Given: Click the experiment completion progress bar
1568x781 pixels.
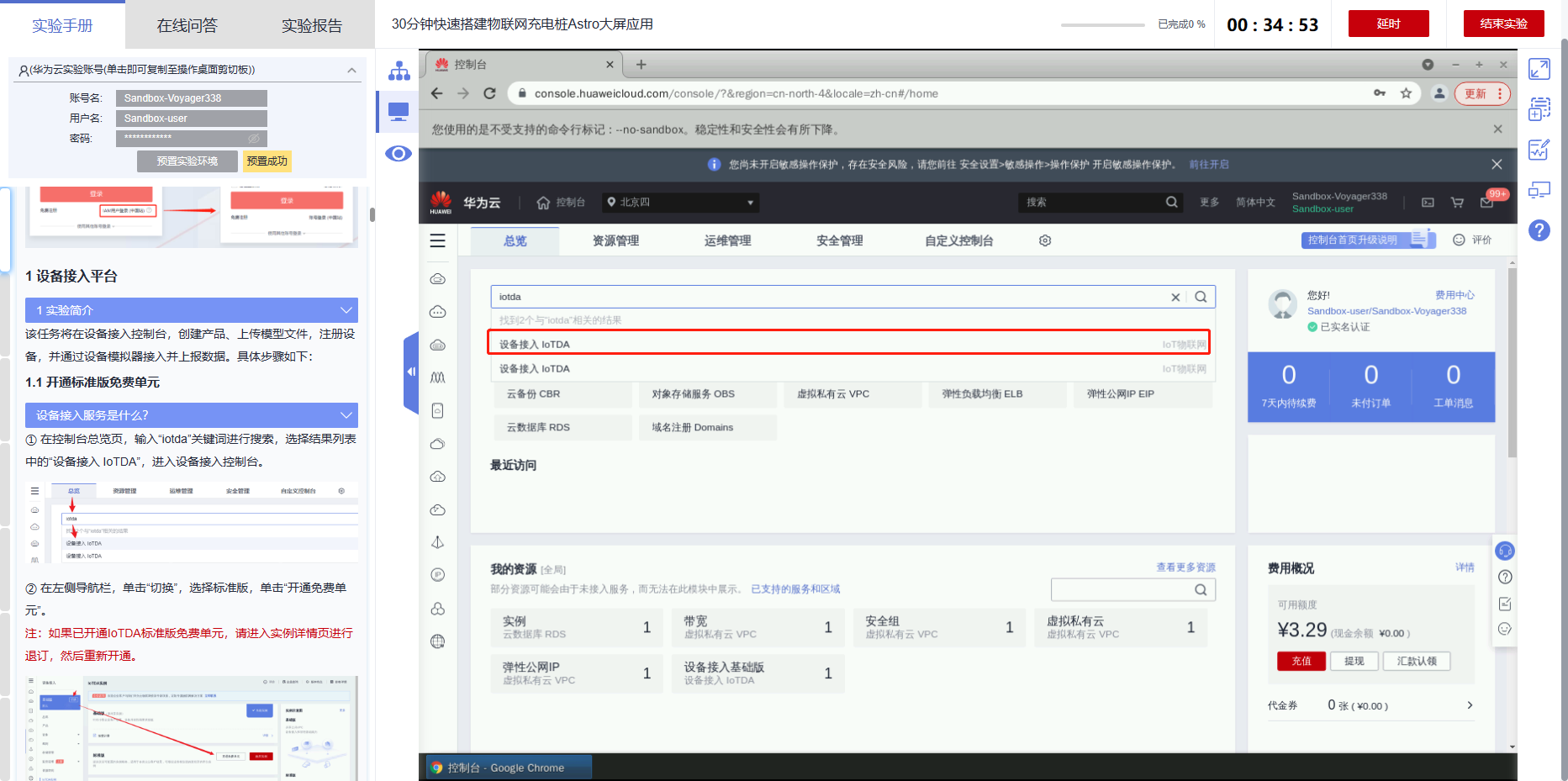Looking at the screenshot, I should point(1103,25).
